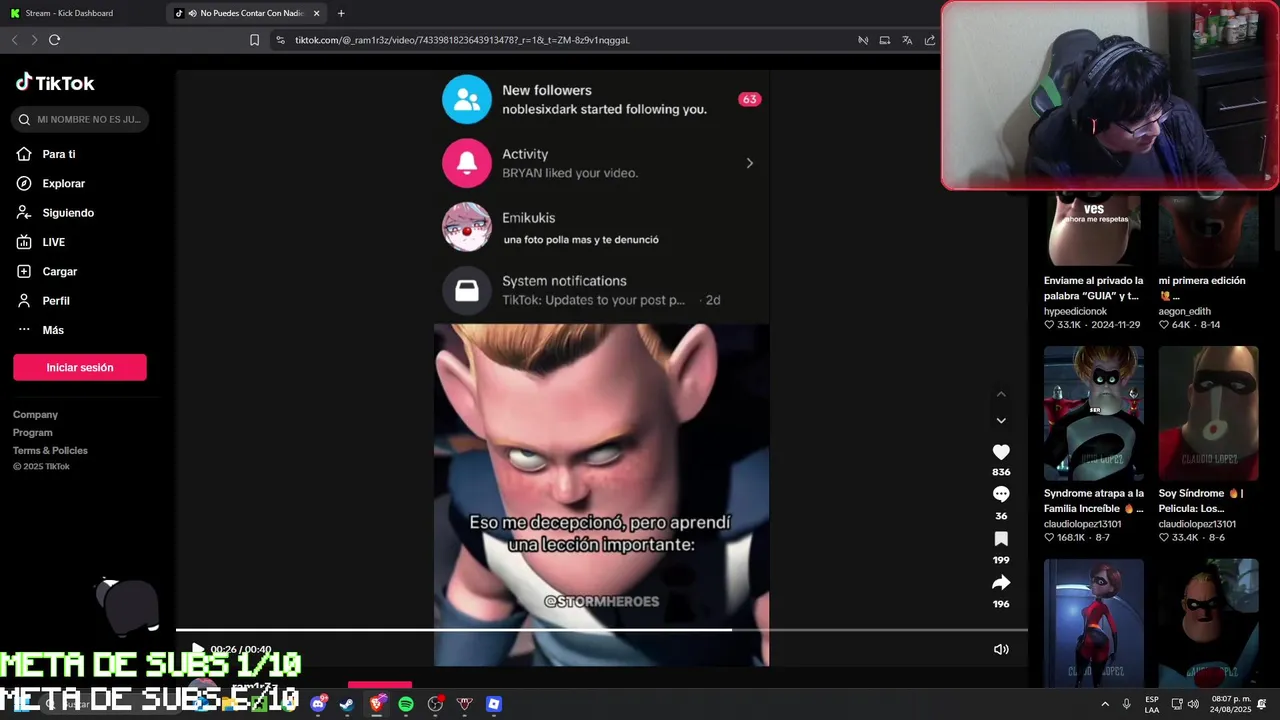Go back with the browser back arrow

[x=15, y=40]
